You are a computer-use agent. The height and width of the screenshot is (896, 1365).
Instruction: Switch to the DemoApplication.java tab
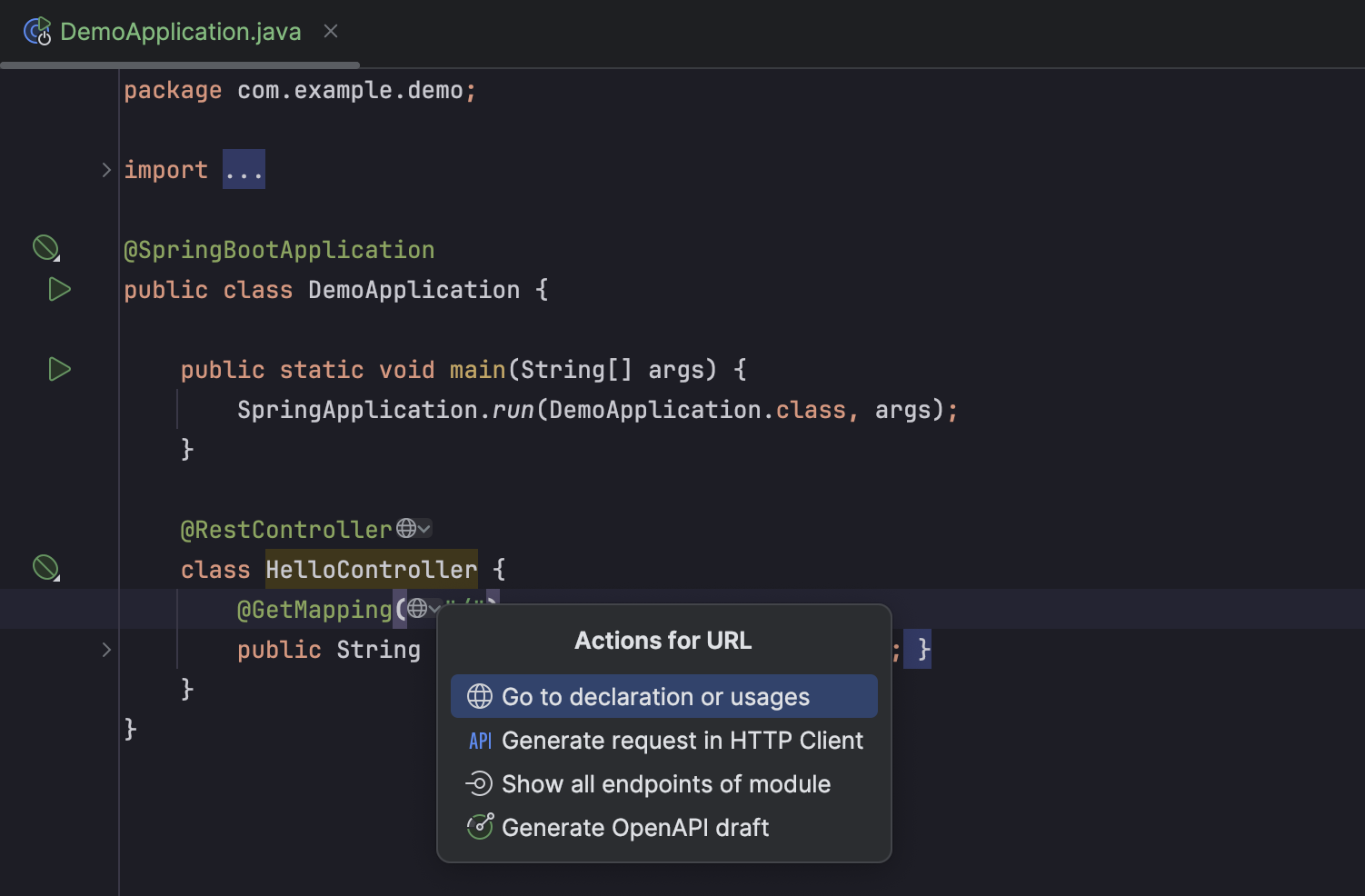pos(180,32)
